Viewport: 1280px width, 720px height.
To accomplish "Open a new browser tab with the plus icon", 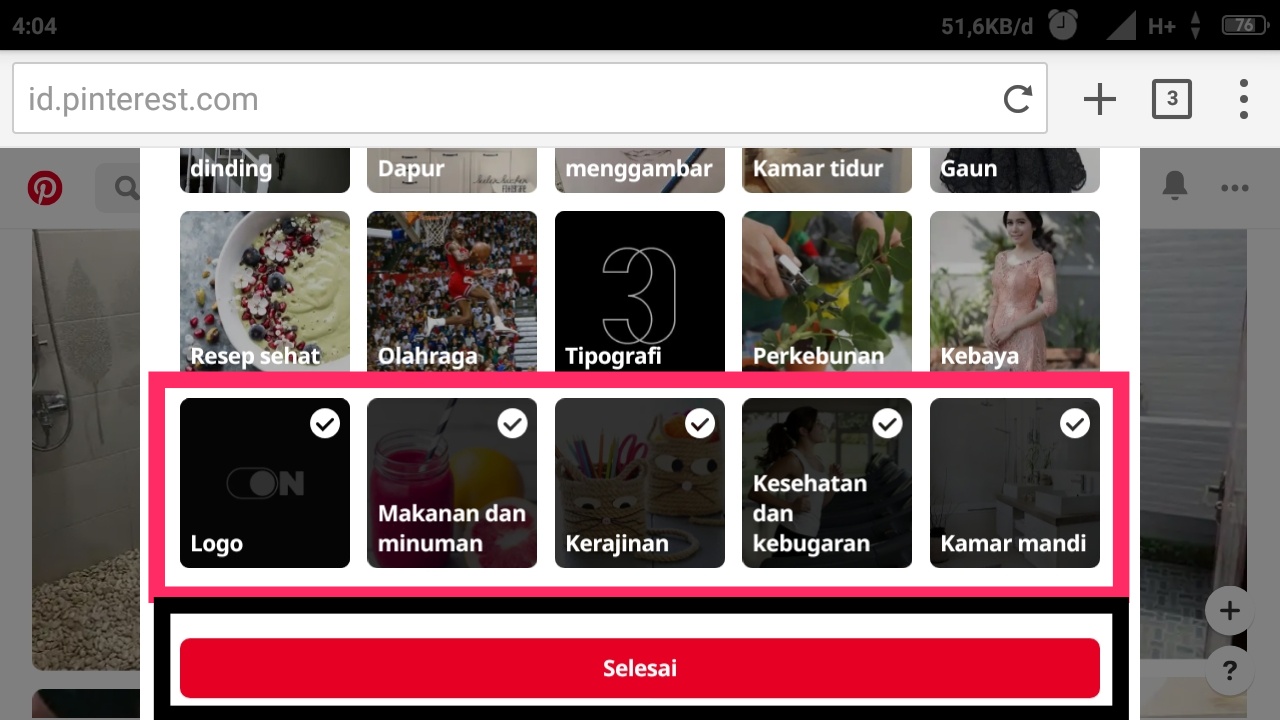I will point(1099,99).
